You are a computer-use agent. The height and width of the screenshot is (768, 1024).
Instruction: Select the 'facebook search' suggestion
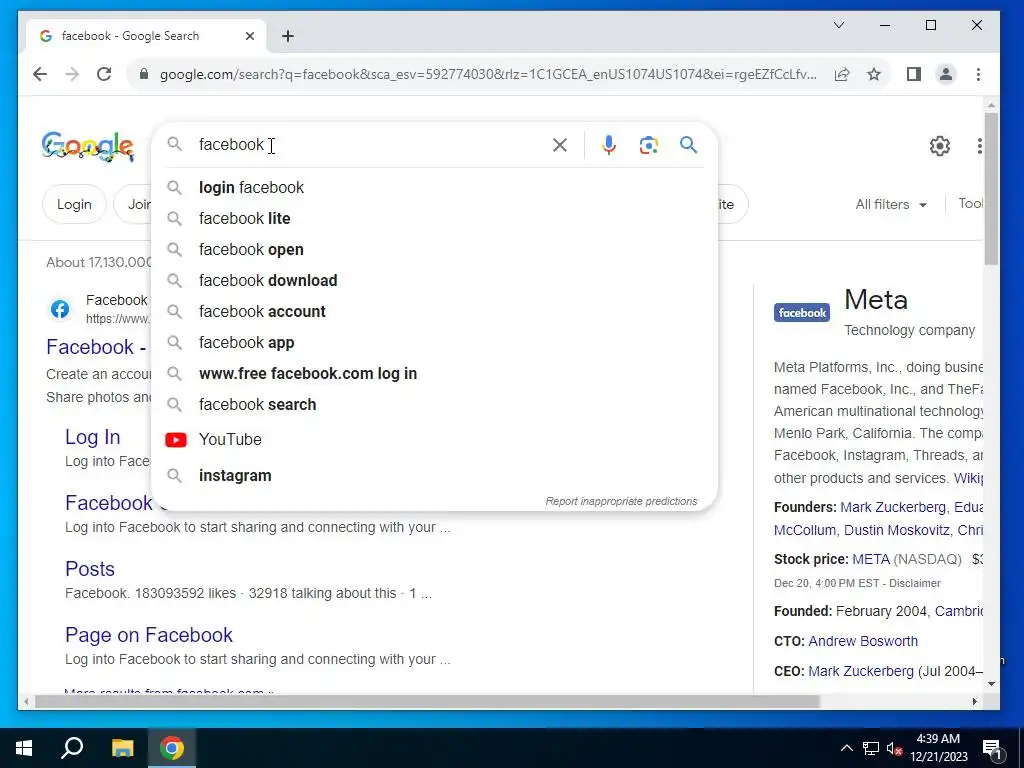pyautogui.click(x=434, y=405)
